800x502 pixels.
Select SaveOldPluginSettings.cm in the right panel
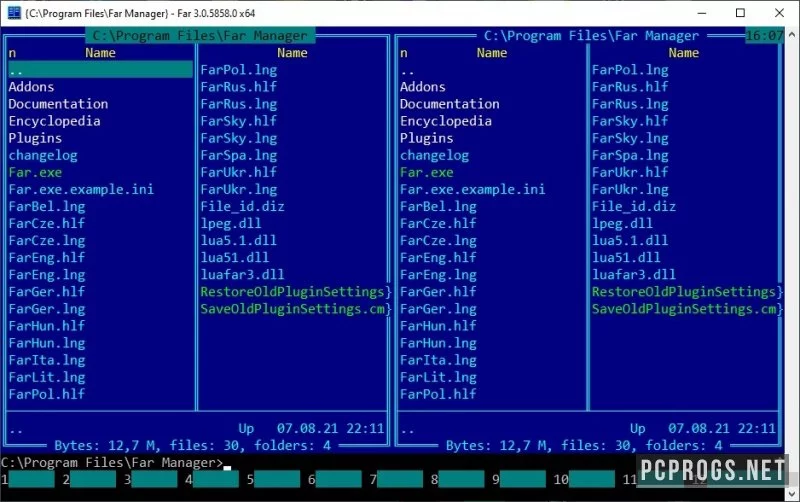pos(684,309)
